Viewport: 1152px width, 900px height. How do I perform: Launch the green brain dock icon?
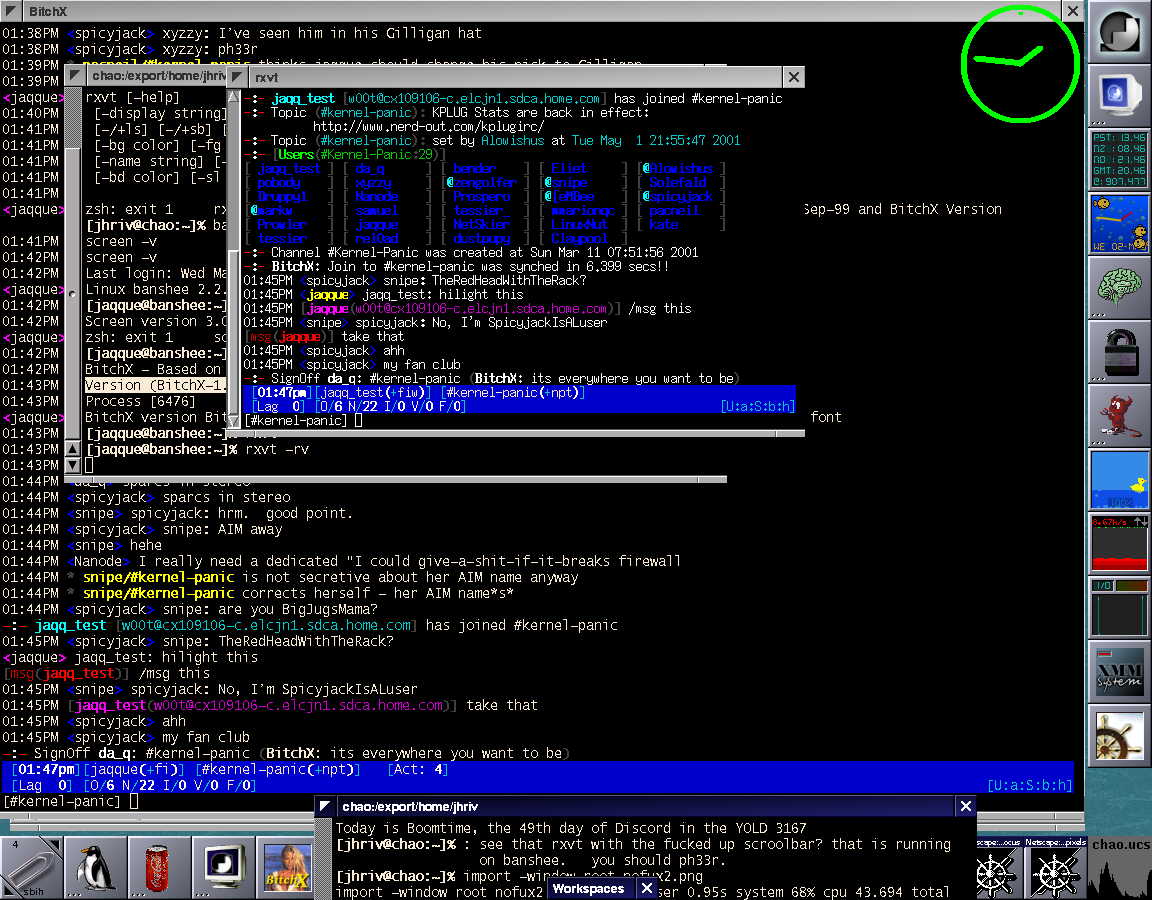point(1119,287)
